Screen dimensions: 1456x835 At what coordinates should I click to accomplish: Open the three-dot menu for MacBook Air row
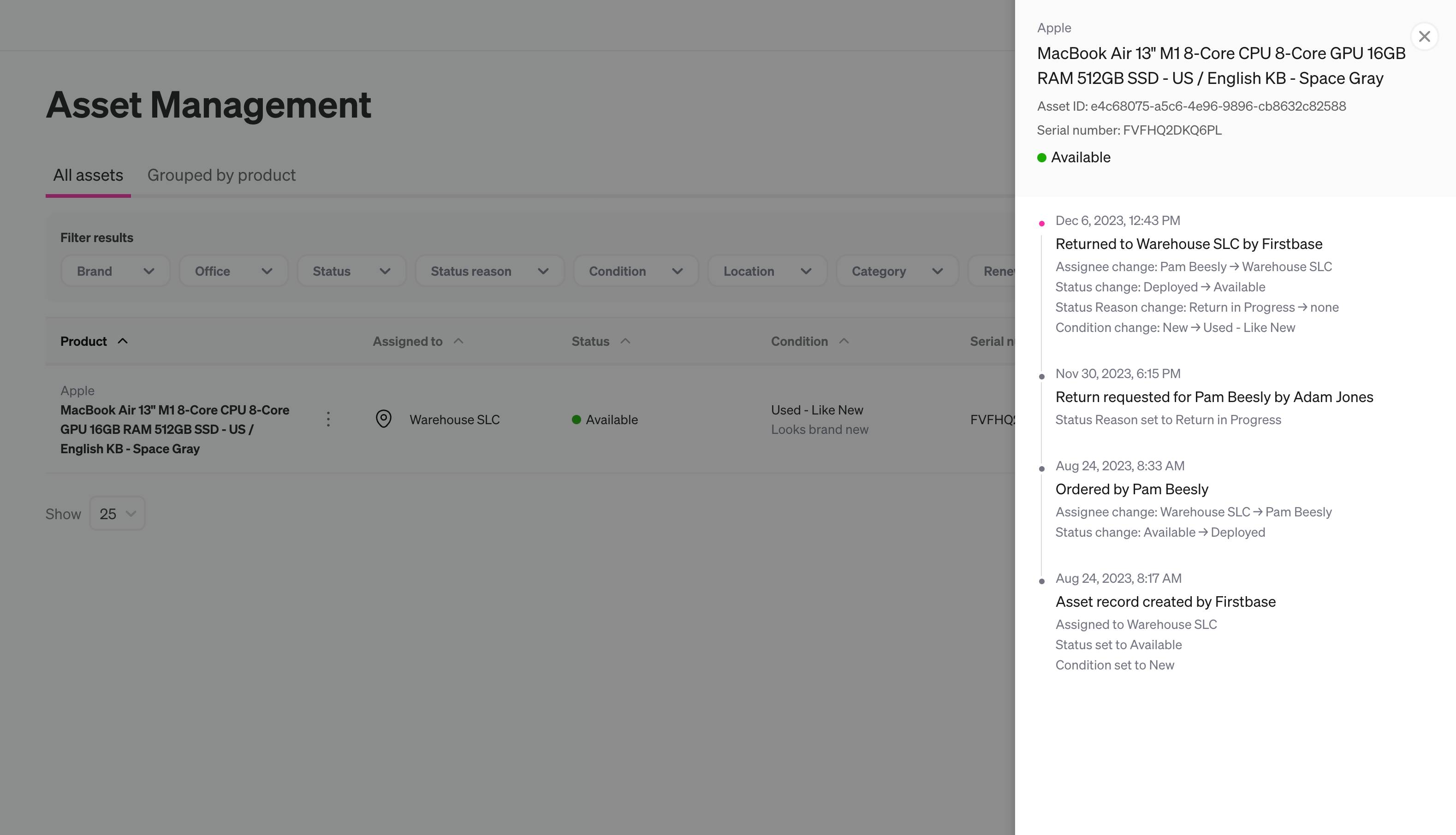click(x=328, y=419)
